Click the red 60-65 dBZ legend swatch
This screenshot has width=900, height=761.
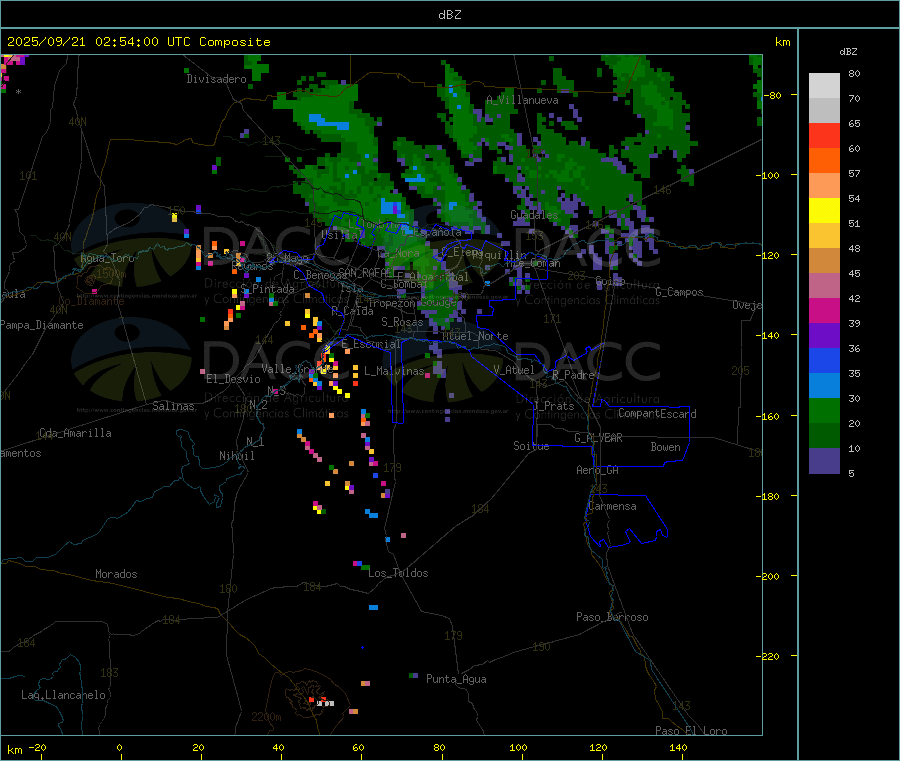pos(824,135)
